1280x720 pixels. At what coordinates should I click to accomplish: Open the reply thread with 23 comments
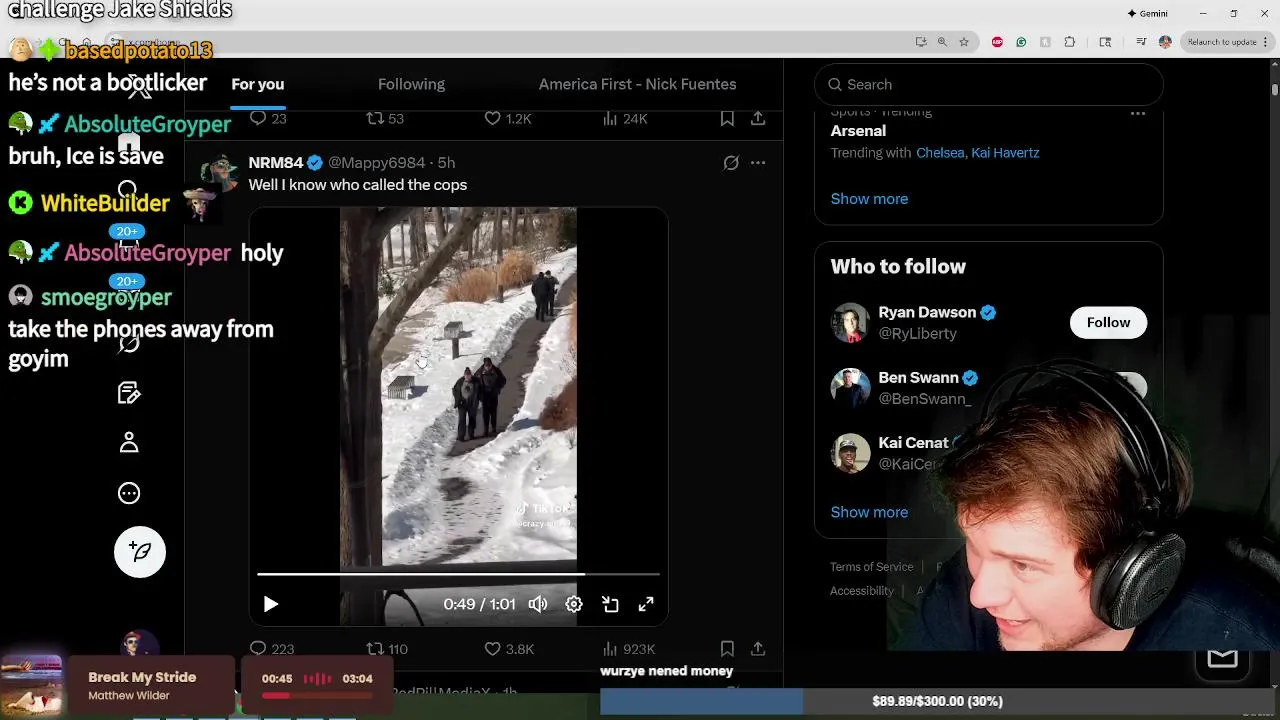pyautogui.click(x=267, y=118)
